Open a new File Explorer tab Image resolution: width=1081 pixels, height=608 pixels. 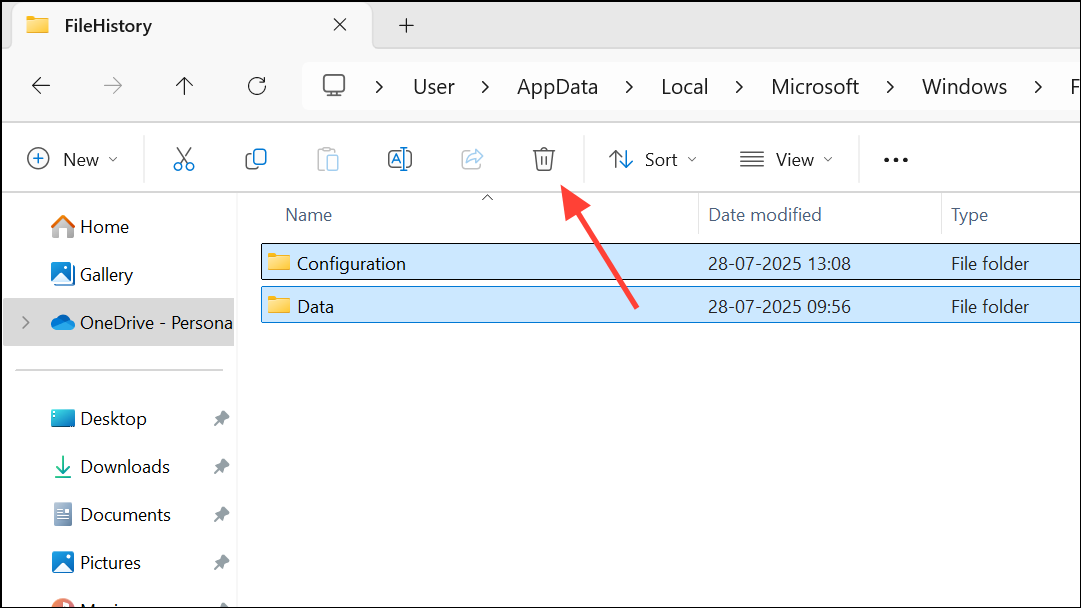click(406, 26)
